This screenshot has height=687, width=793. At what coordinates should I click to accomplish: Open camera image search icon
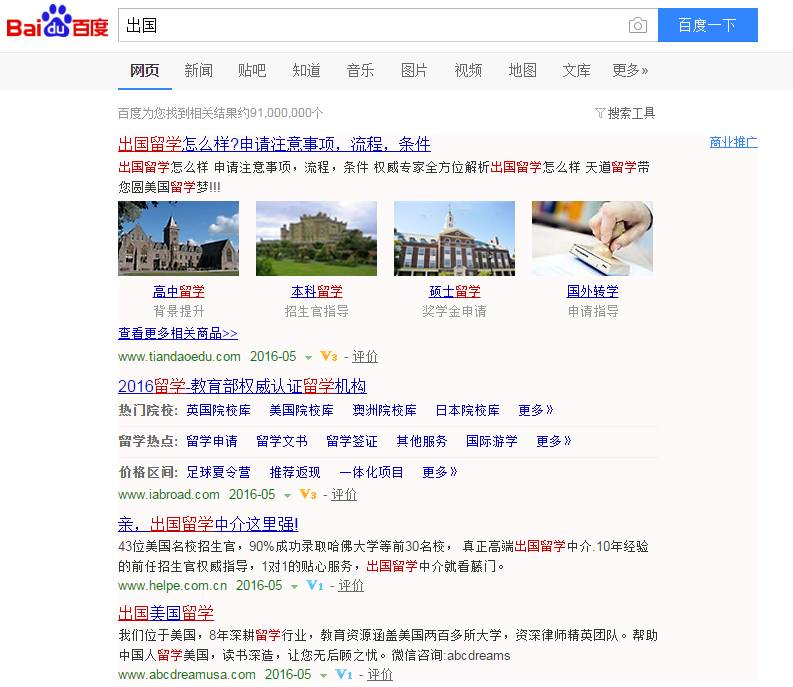point(638,25)
